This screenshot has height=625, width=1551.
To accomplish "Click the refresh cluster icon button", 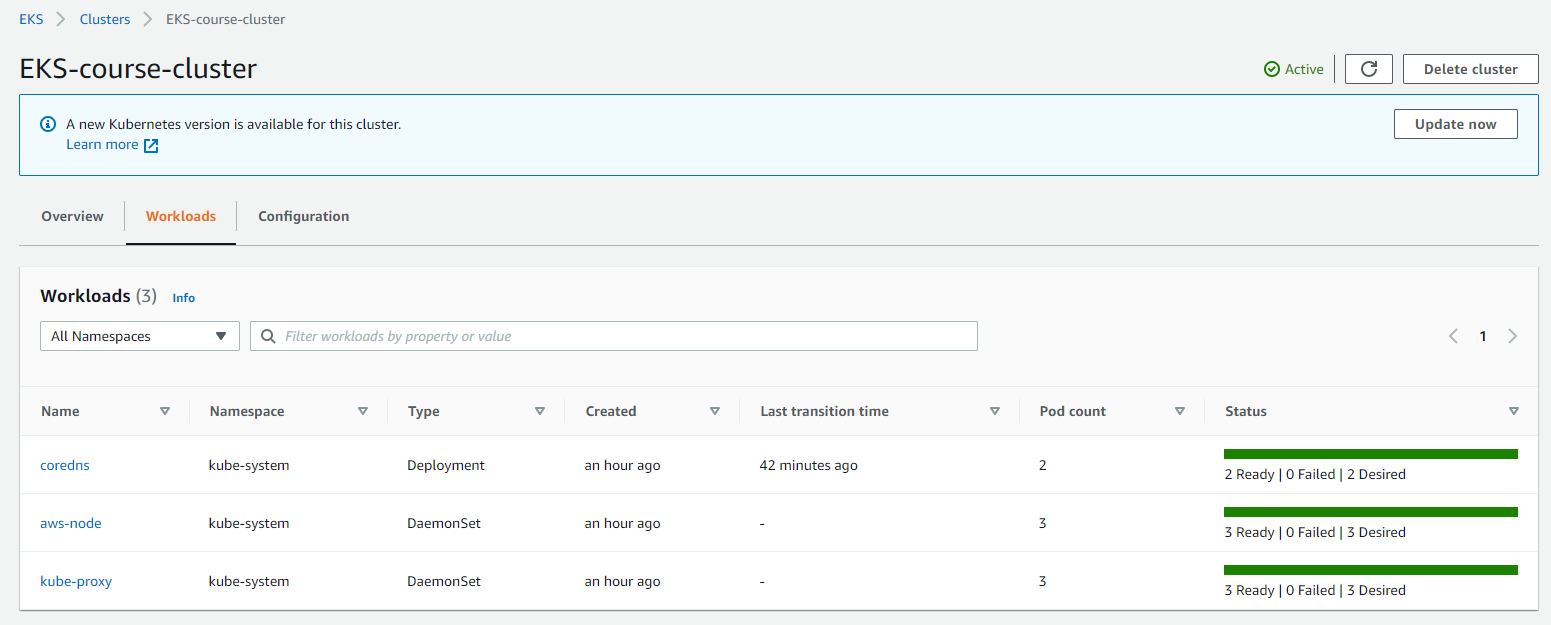I will [x=1369, y=69].
